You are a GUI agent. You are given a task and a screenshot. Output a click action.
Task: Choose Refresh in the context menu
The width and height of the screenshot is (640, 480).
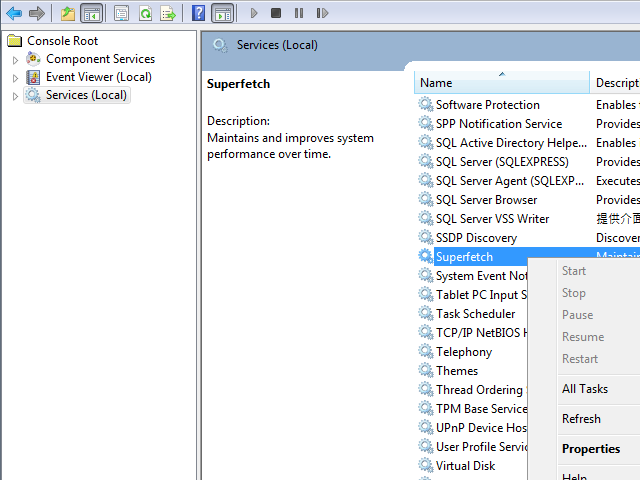coord(581,419)
